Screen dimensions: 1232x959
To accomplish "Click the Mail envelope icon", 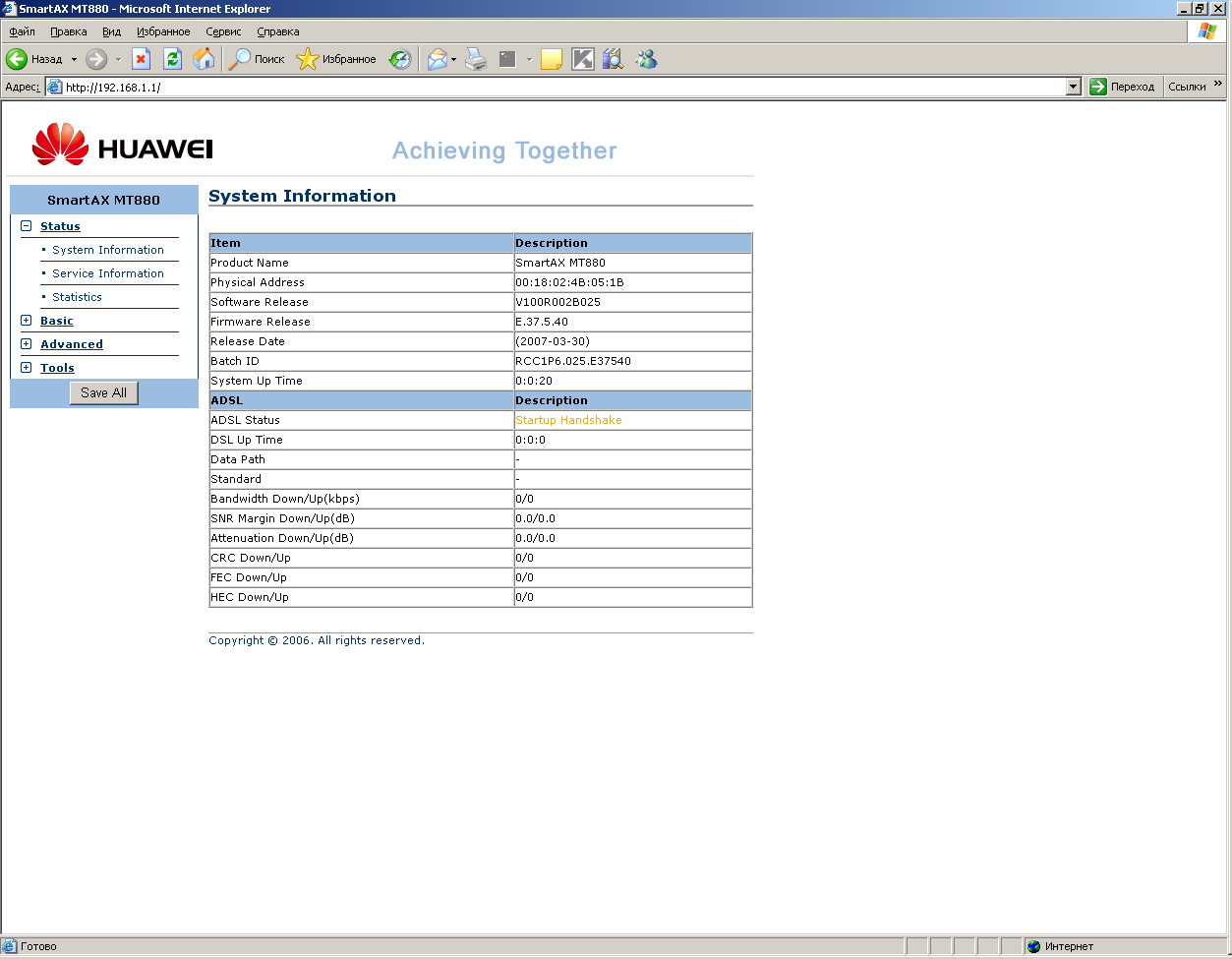I will [x=438, y=59].
